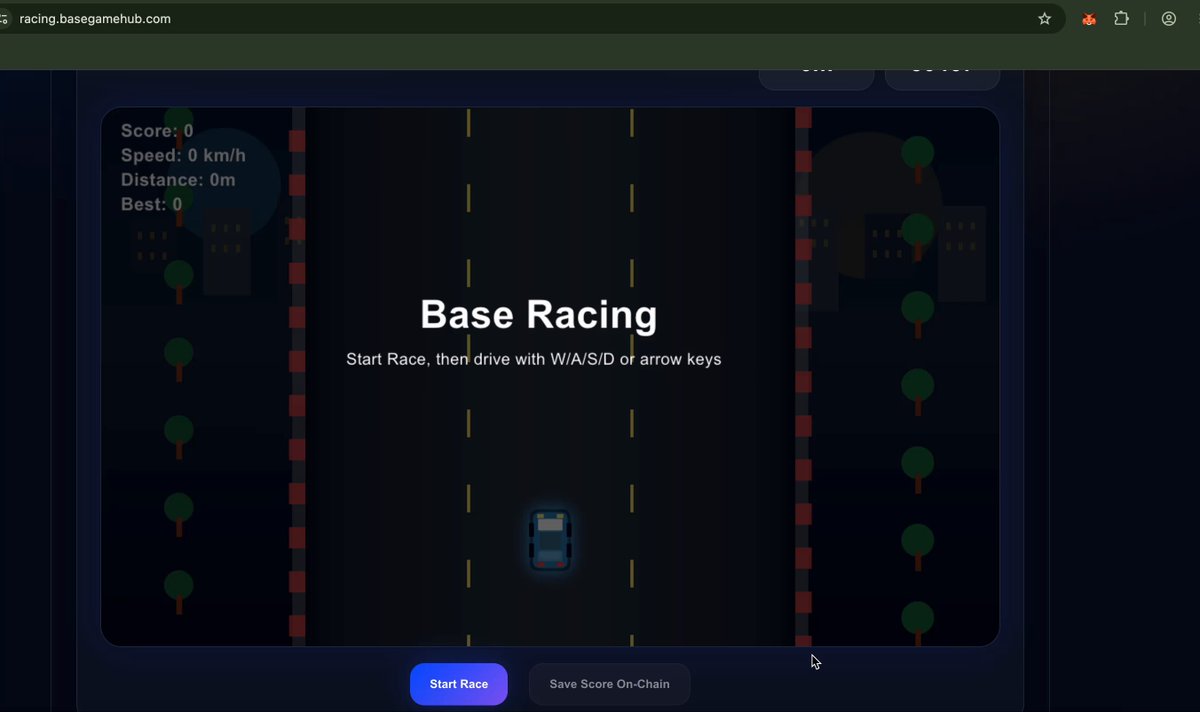The width and height of the screenshot is (1200, 712).
Task: Open the Chrome profile avatar menu
Action: 1168,19
